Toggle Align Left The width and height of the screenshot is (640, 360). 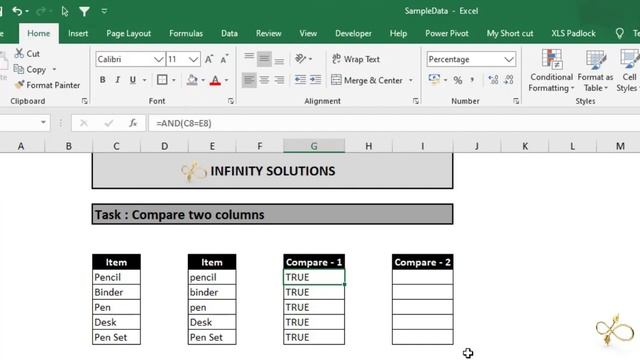pos(249,80)
